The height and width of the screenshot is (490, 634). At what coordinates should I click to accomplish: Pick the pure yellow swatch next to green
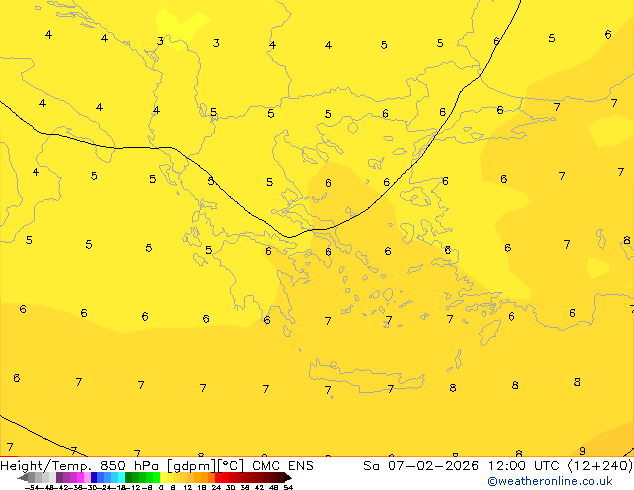click(163, 477)
